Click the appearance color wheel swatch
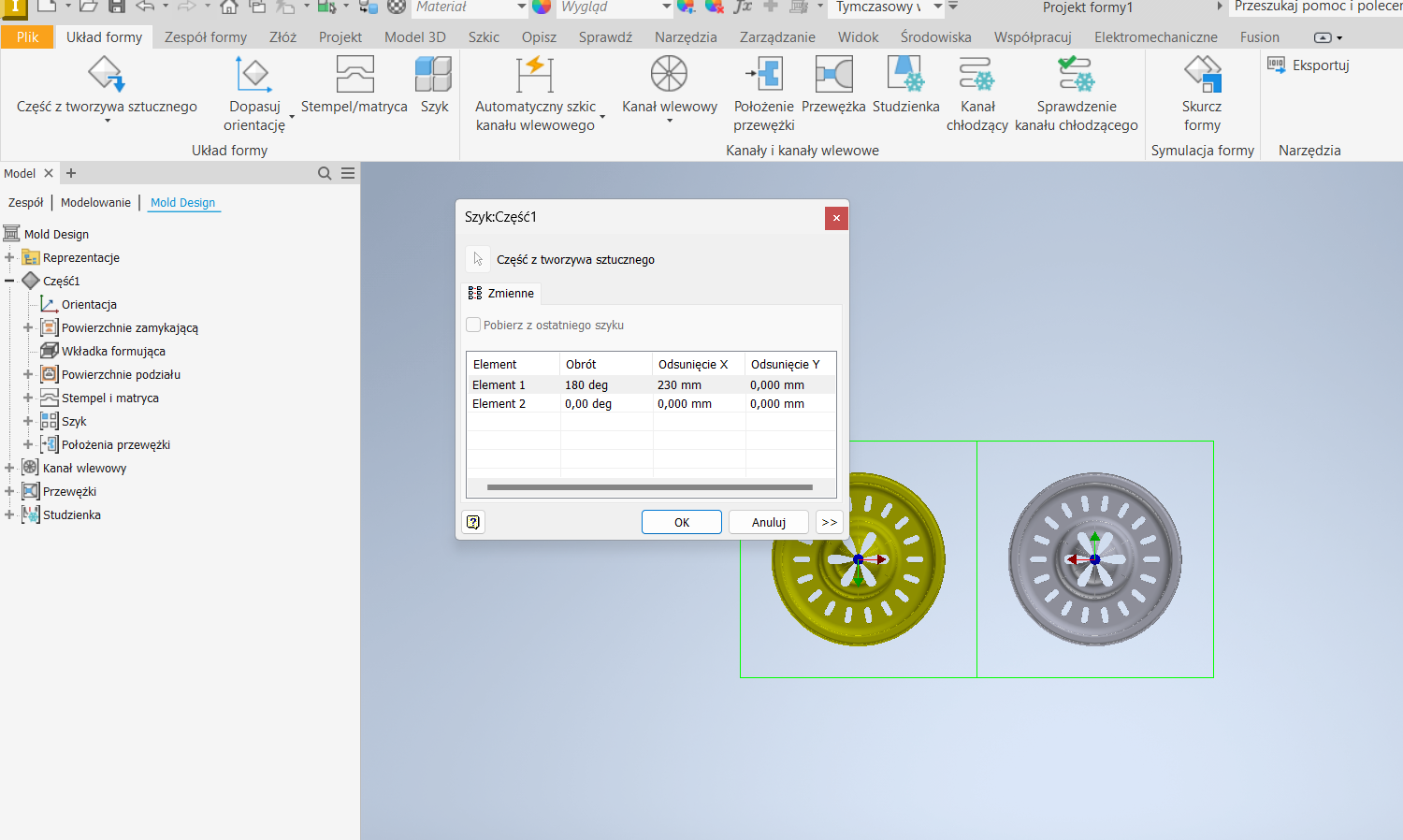This screenshot has height=840, width=1403. point(542,7)
